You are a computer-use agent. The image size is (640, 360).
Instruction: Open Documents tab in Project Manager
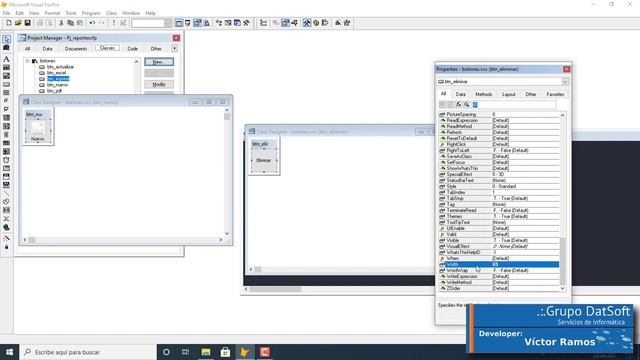click(76, 49)
